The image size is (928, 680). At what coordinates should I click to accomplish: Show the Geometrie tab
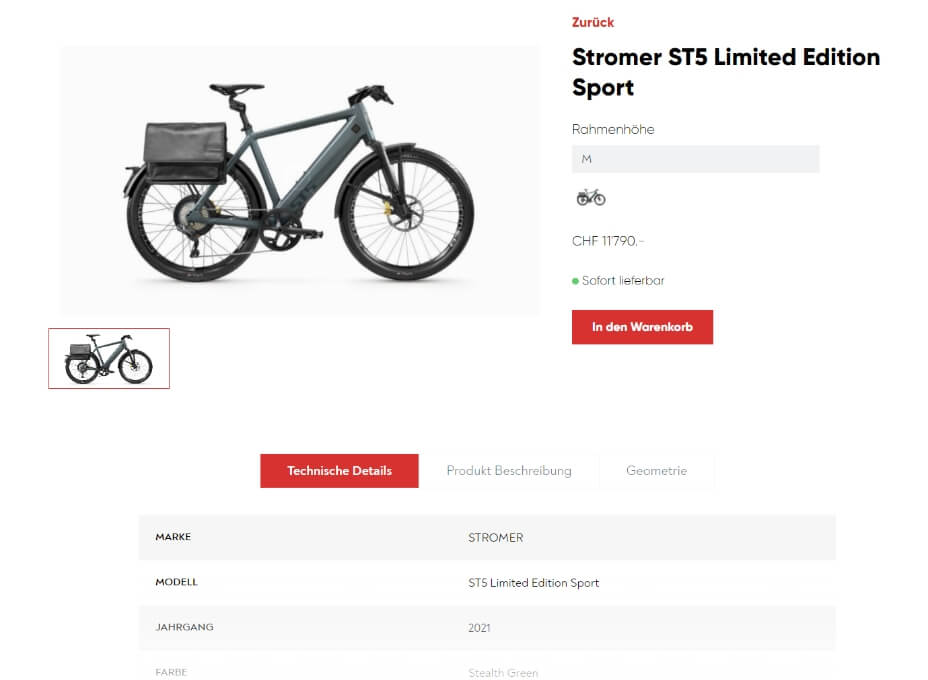tap(656, 471)
